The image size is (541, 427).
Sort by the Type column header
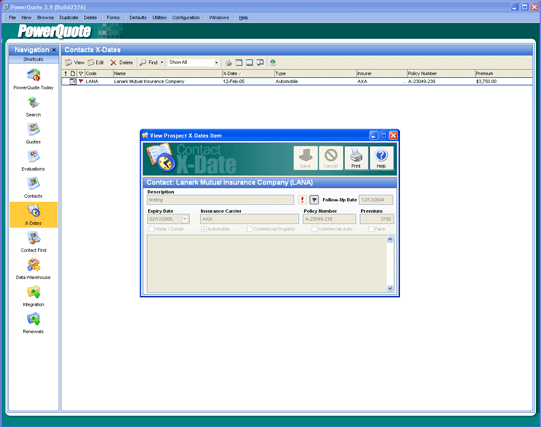click(315, 73)
